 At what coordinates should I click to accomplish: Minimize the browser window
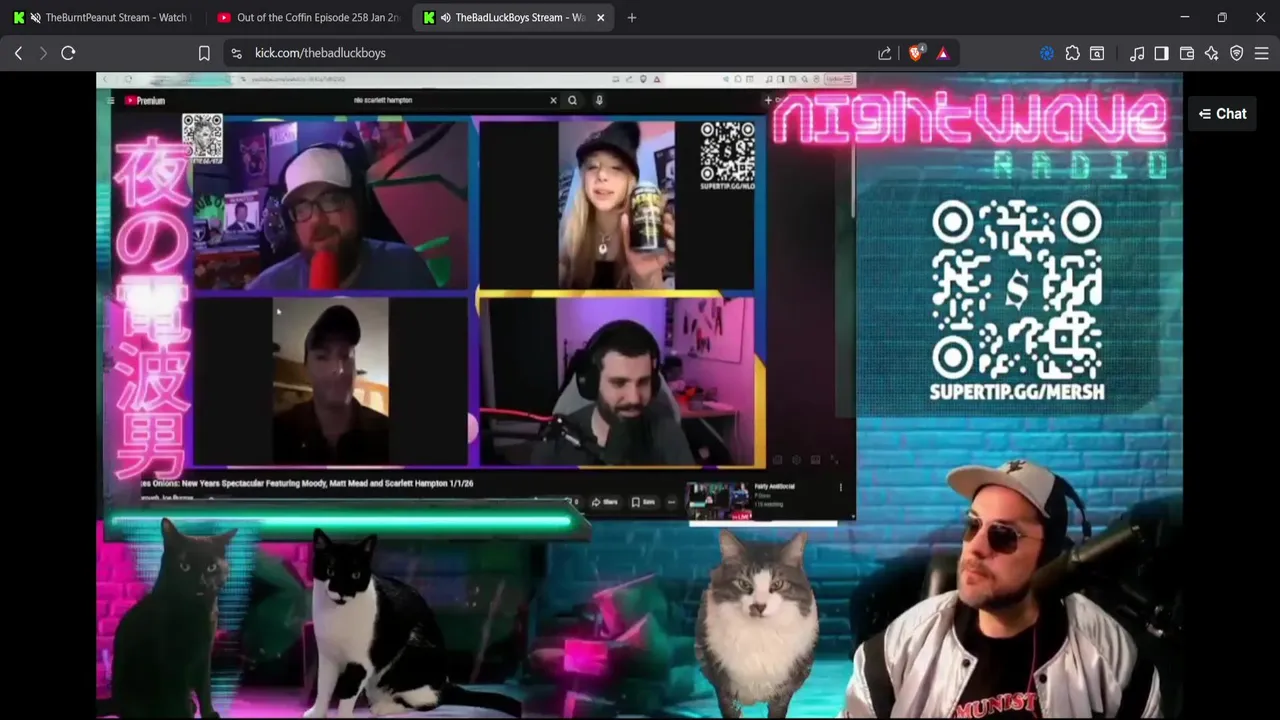point(1185,17)
